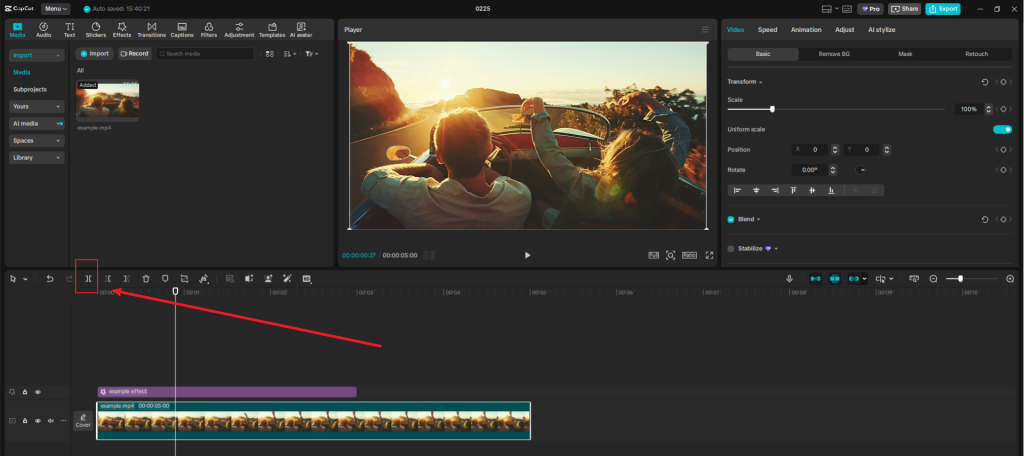This screenshot has width=1024, height=456.
Task: Switch to the Speed tab
Action: [x=767, y=29]
